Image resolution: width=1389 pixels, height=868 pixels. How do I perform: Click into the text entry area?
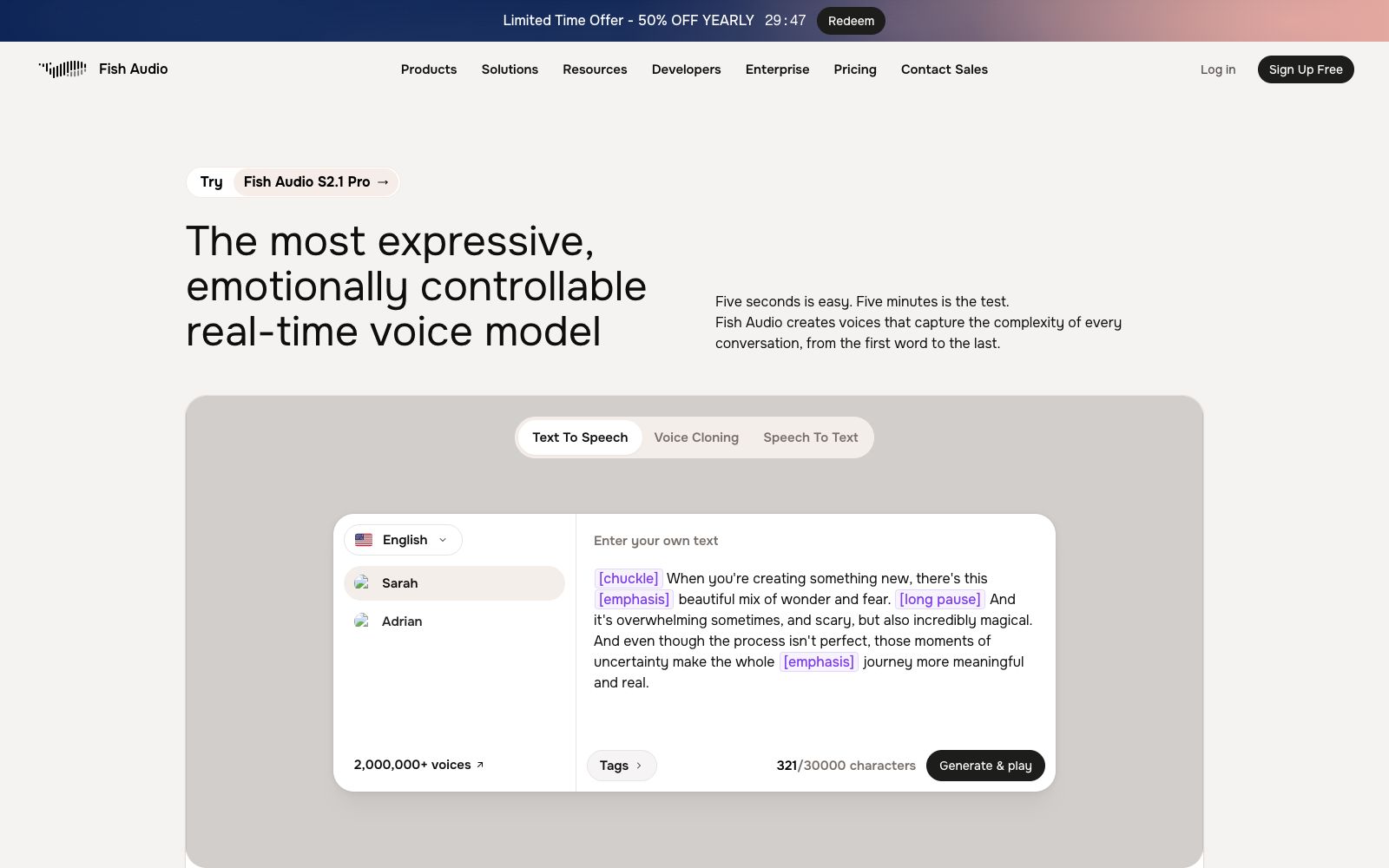tap(815, 629)
